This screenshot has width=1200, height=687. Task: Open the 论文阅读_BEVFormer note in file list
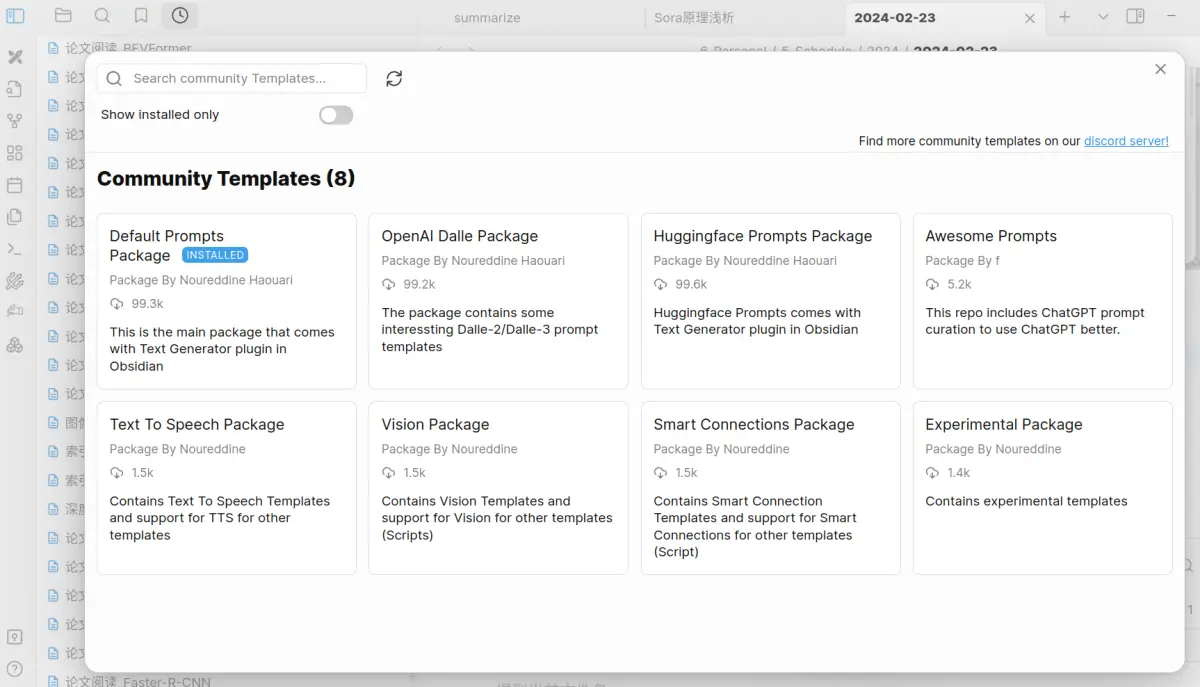(128, 48)
